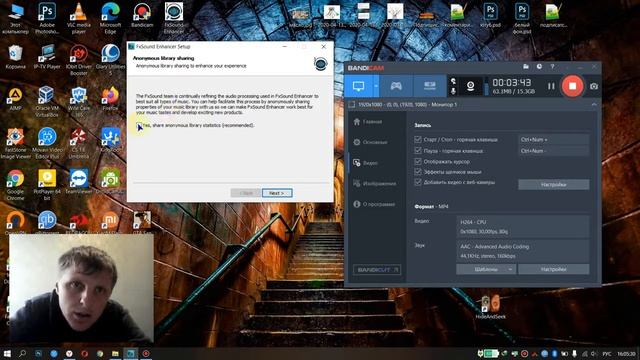The width and height of the screenshot is (640, 360).
Task: Launch IP-TV Player shortcut
Action: 47,57
